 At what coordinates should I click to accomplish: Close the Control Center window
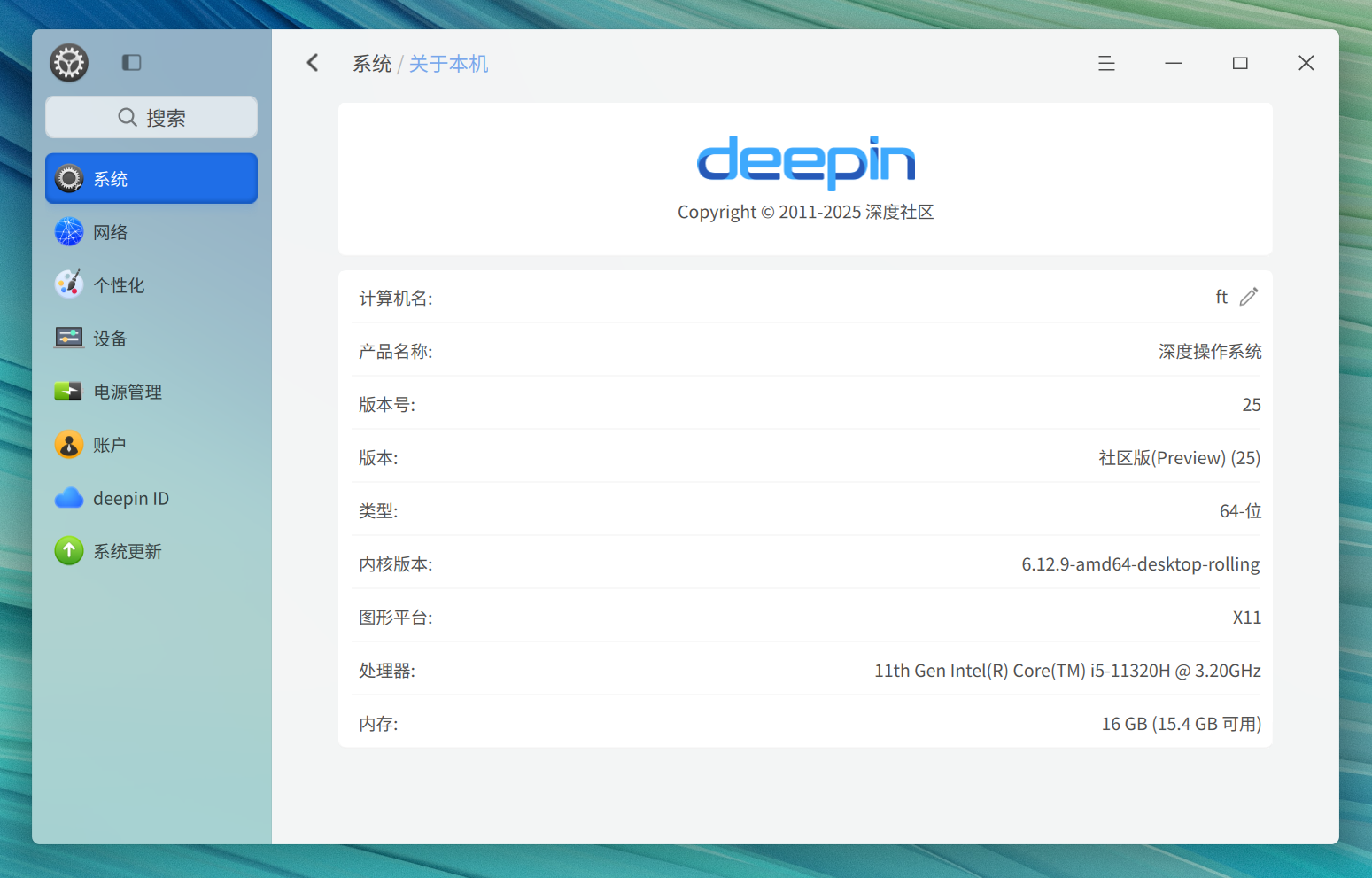(x=1306, y=63)
